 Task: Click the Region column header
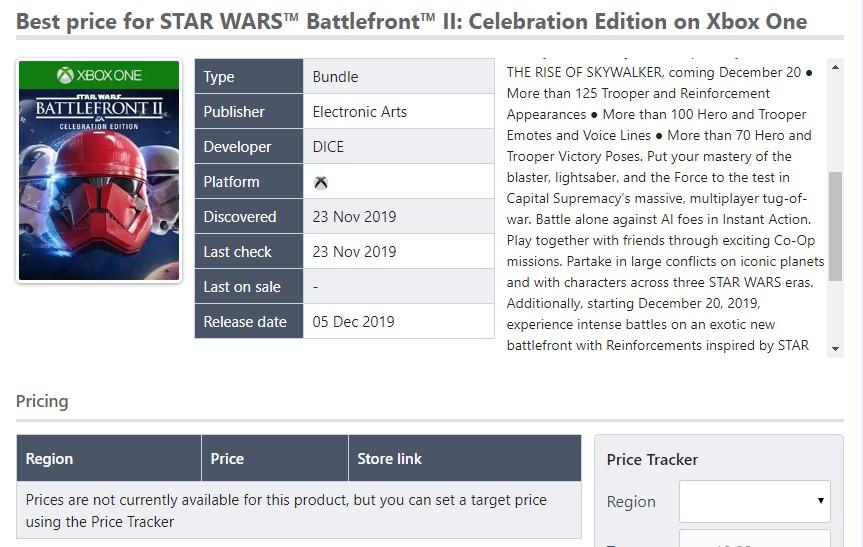click(50, 459)
